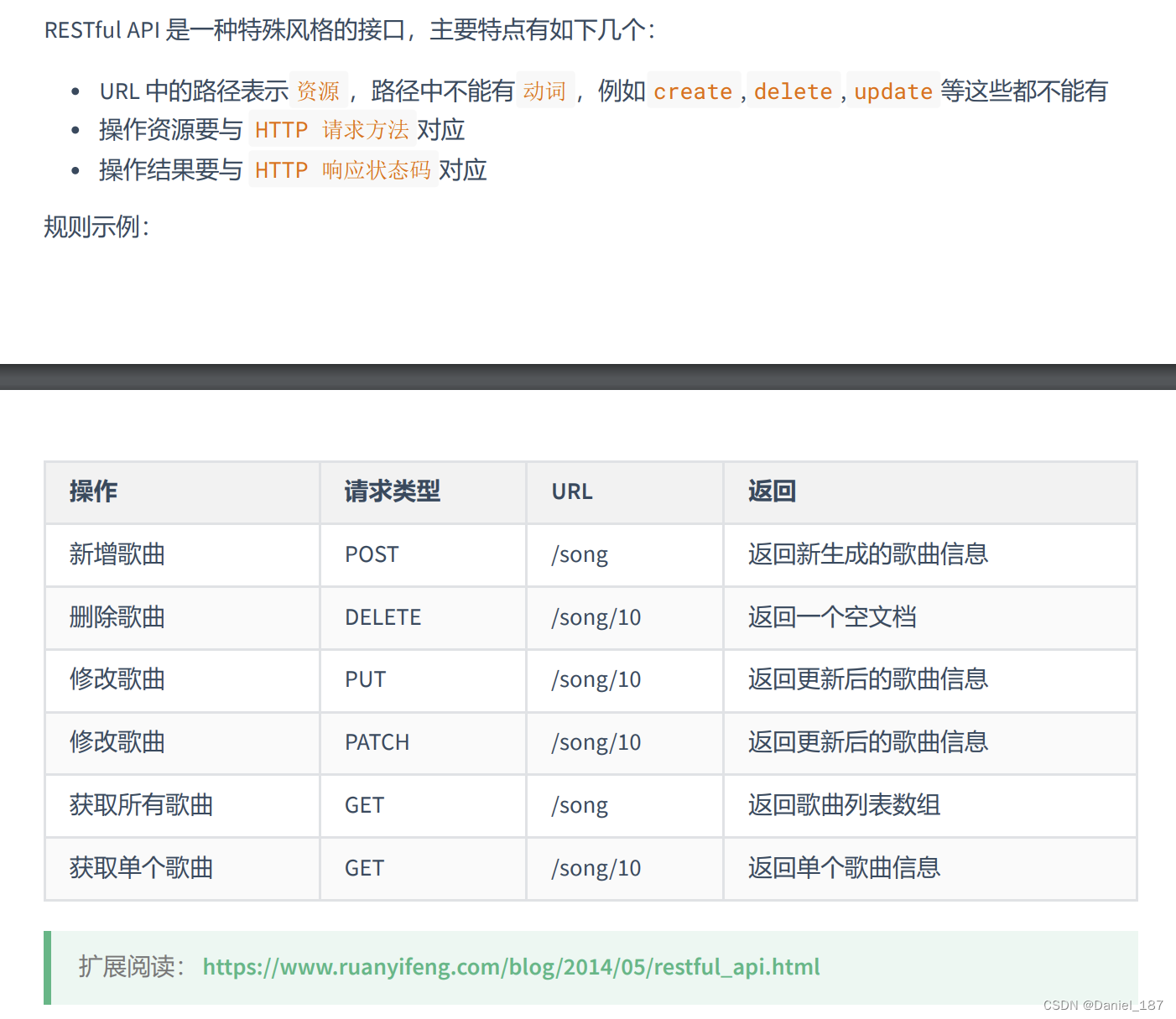Click the /song URL in 新增歌曲 row
Image resolution: width=1176 pixels, height=1019 pixels.
[625, 554]
